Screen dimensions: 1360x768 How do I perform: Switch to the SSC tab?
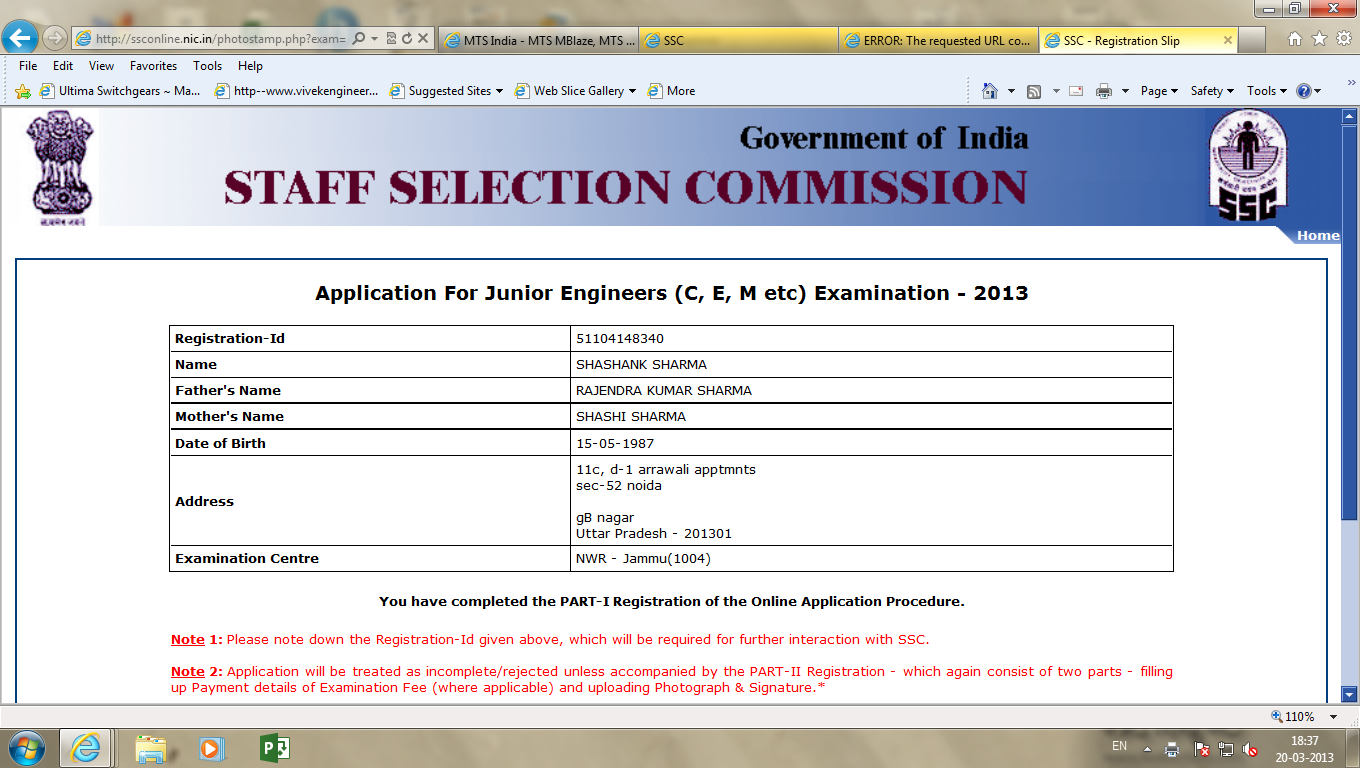coord(738,41)
